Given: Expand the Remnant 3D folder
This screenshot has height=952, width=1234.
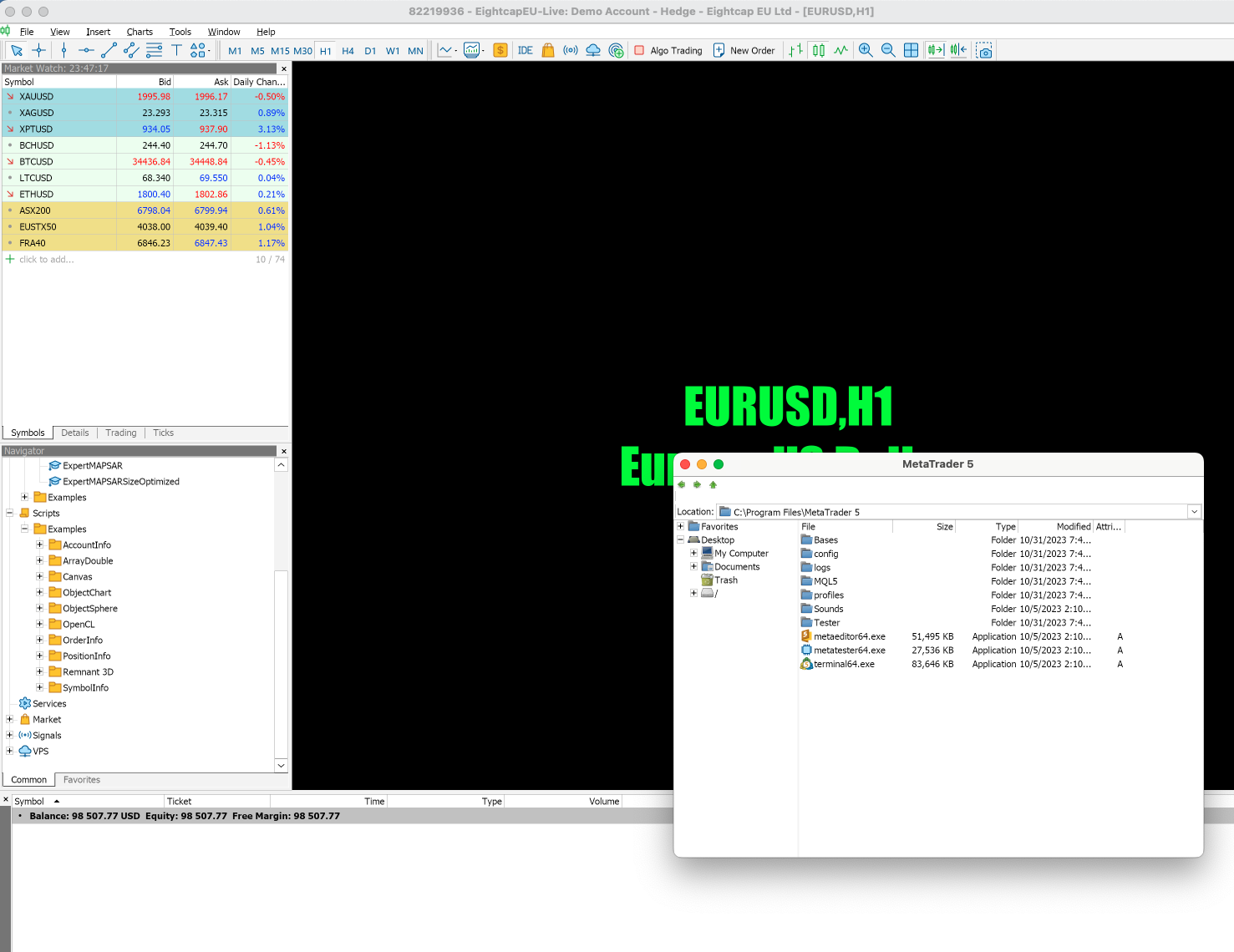Looking at the screenshot, I should (39, 671).
